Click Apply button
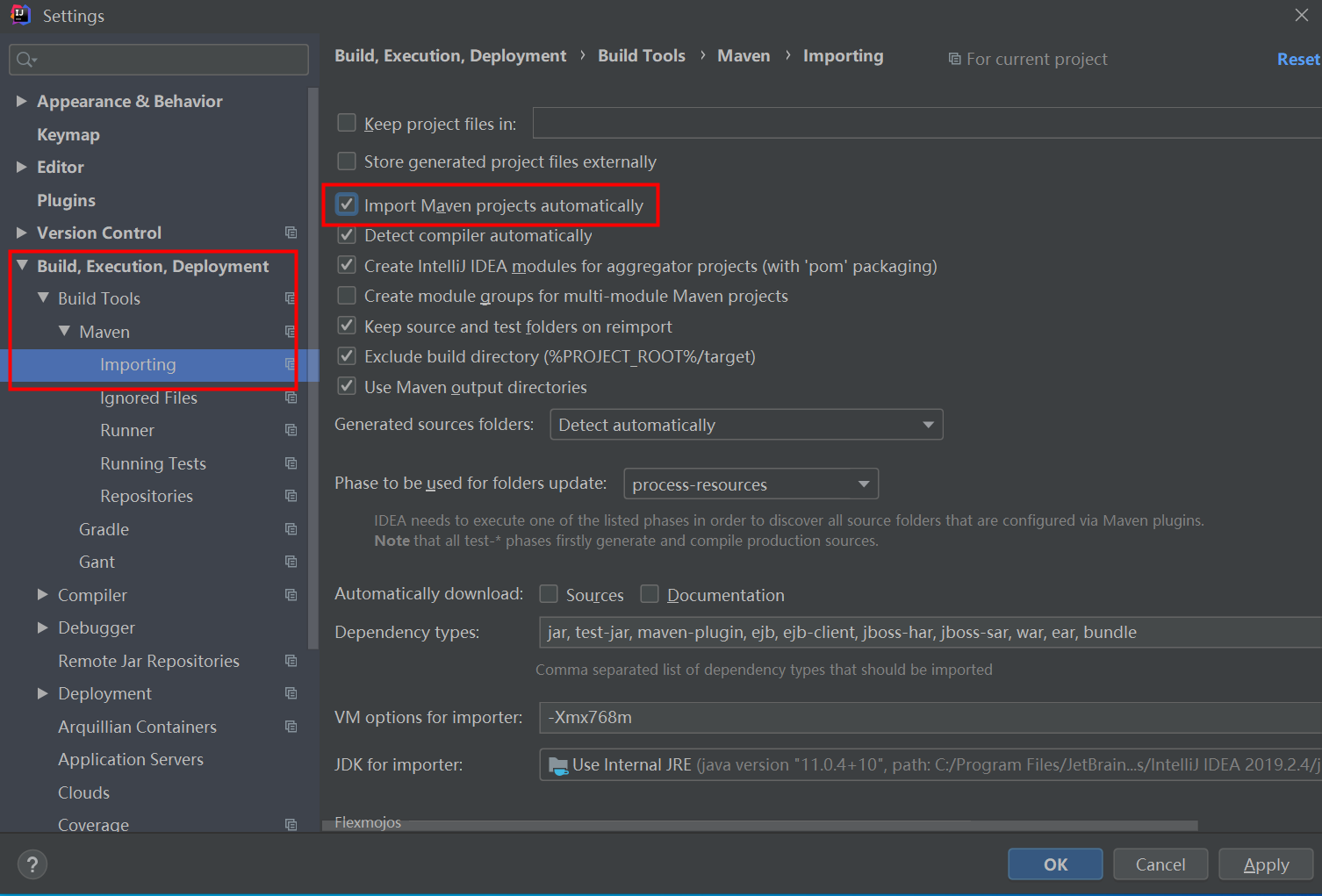Image resolution: width=1322 pixels, height=896 pixels. pos(1266,864)
